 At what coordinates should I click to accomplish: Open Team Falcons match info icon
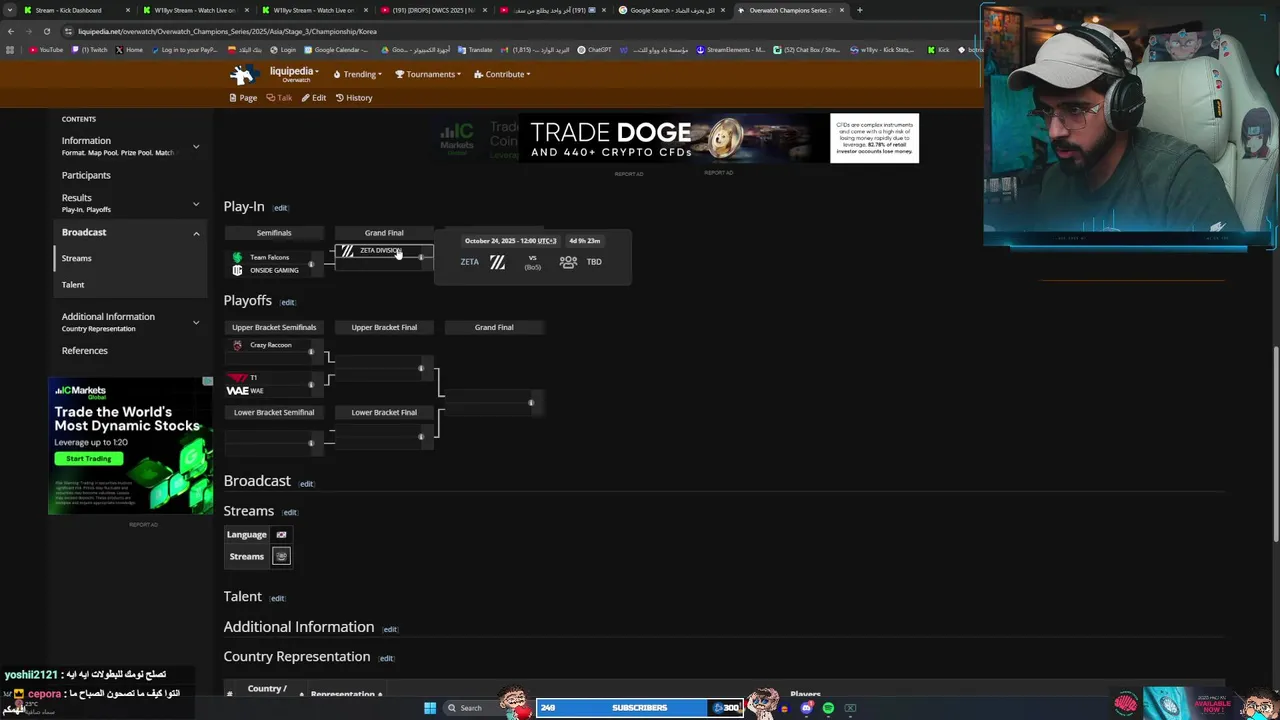pyautogui.click(x=311, y=264)
